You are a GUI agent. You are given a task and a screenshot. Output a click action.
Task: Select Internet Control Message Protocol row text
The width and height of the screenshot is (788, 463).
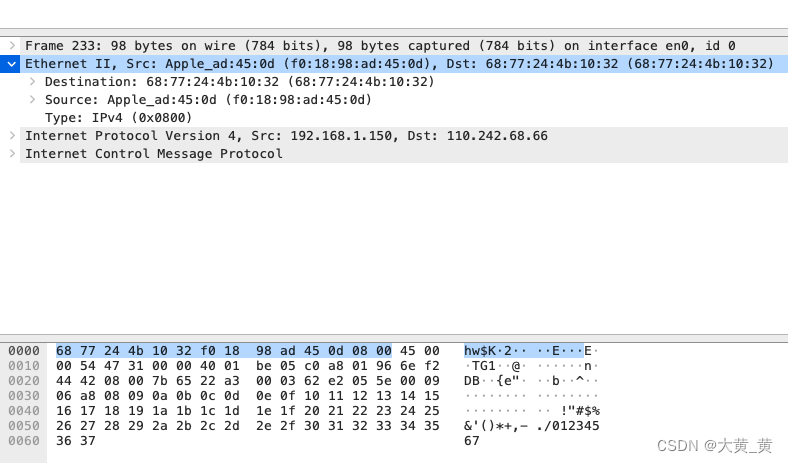[154, 154]
